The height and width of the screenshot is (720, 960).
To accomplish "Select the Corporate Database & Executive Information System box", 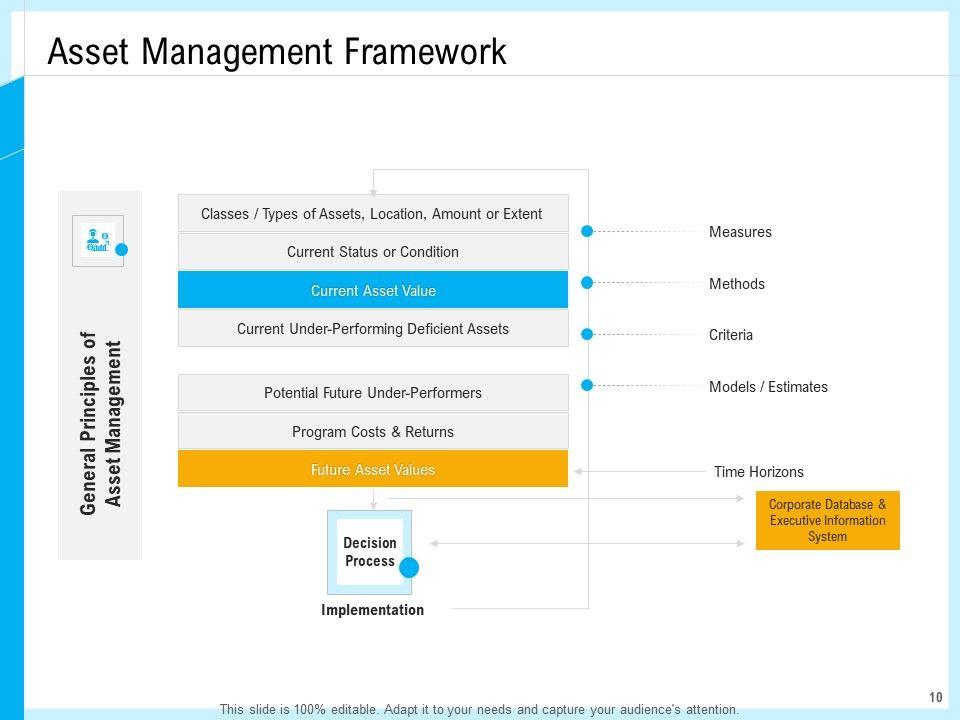I will 827,521.
